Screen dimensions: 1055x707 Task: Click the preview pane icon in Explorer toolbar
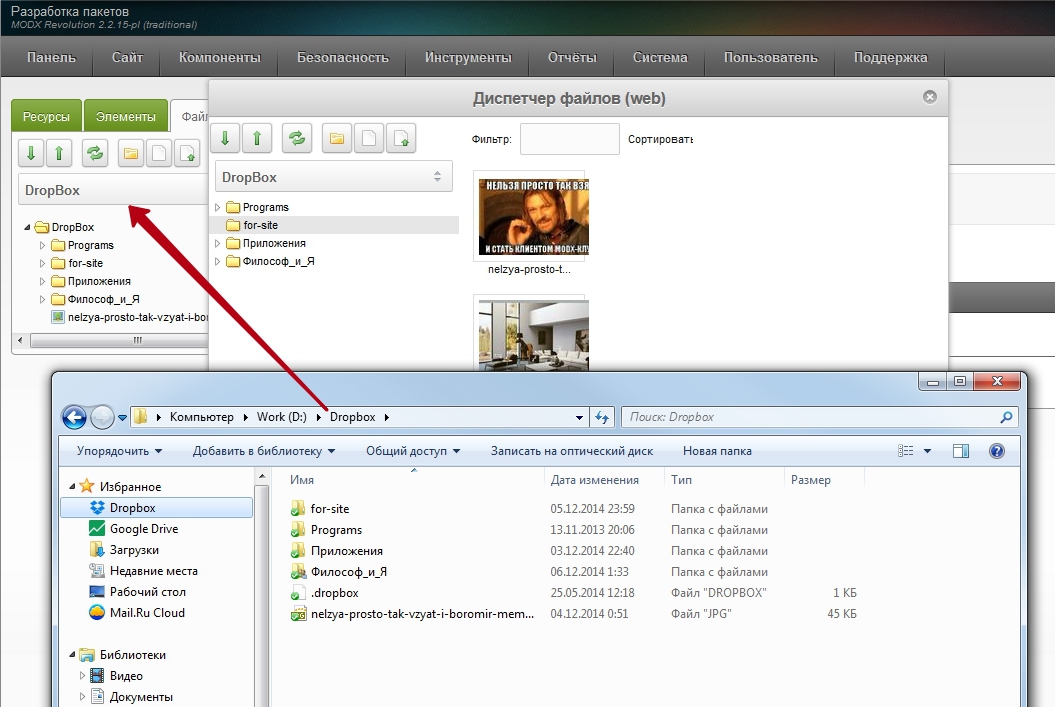tap(961, 450)
